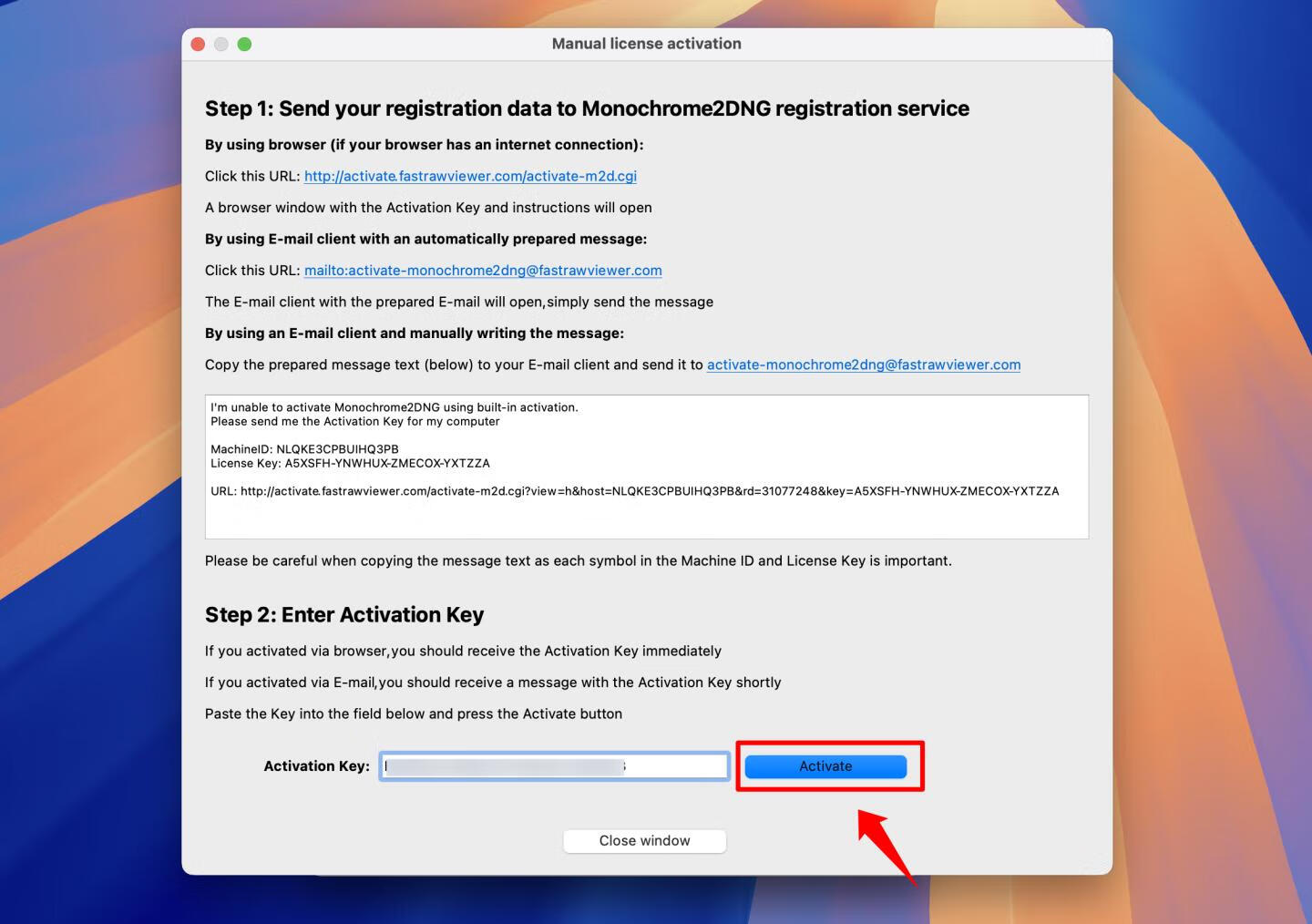Click the Close window button
Screen dimensions: 1312x924
point(644,841)
